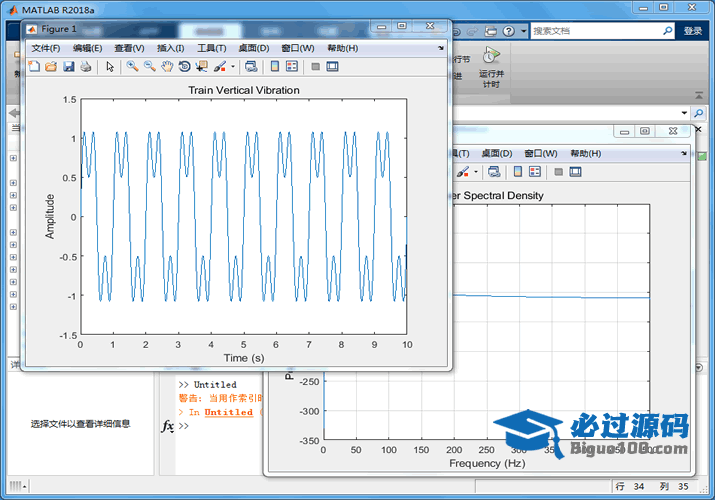
Task: Select the Brush data tool in Figure 1
Action: 220,67
